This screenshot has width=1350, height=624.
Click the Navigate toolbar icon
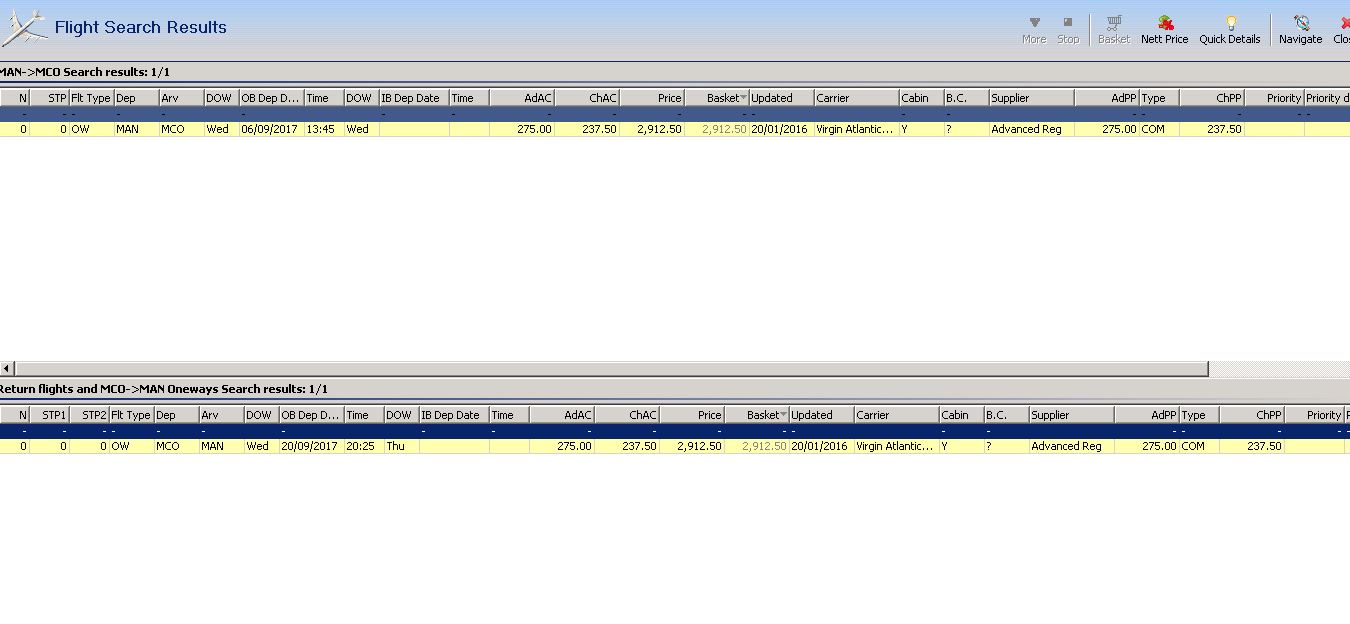1300,30
